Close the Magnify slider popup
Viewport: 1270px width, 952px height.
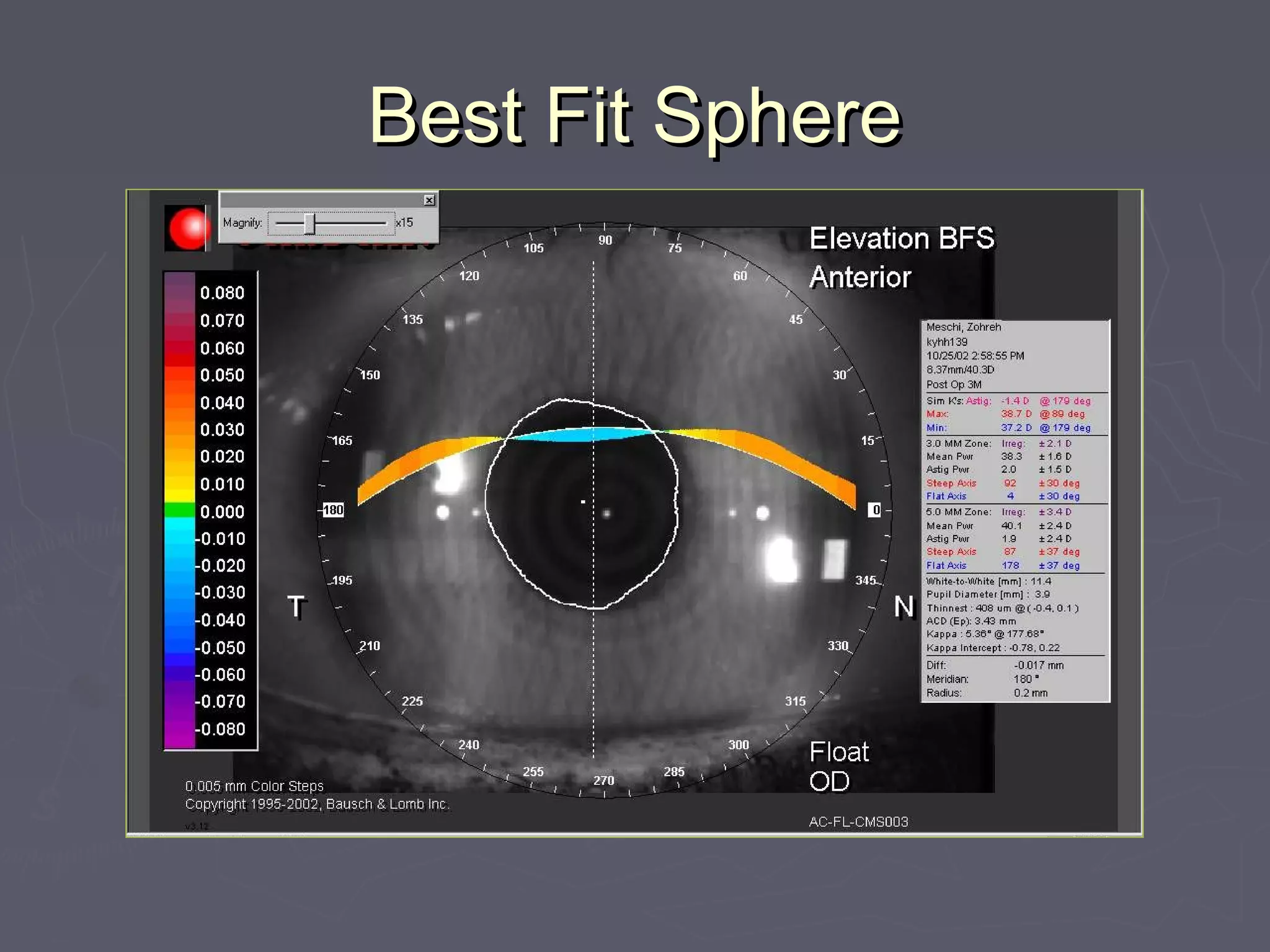point(429,200)
